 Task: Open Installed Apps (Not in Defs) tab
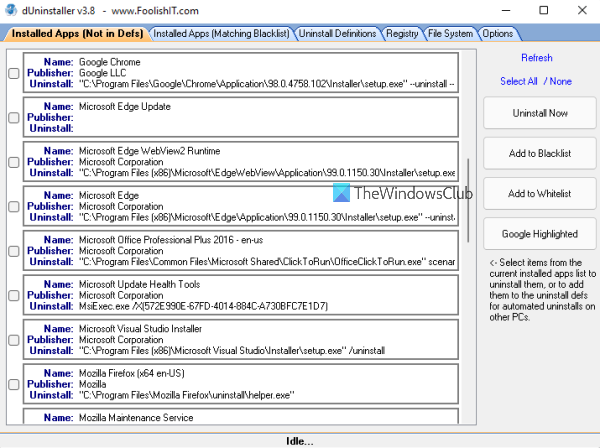pyautogui.click(x=77, y=34)
